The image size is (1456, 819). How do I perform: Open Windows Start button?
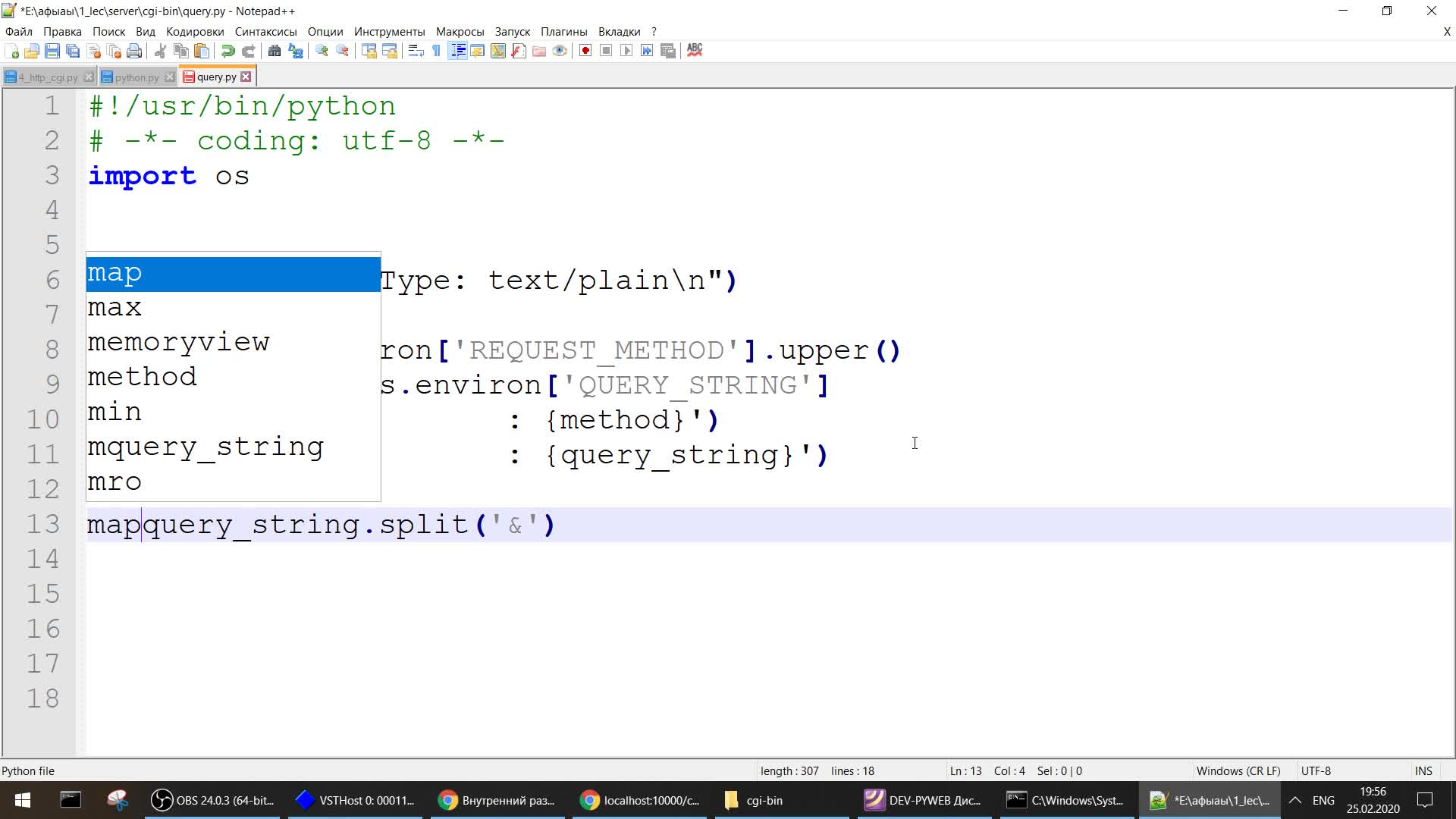(x=23, y=800)
